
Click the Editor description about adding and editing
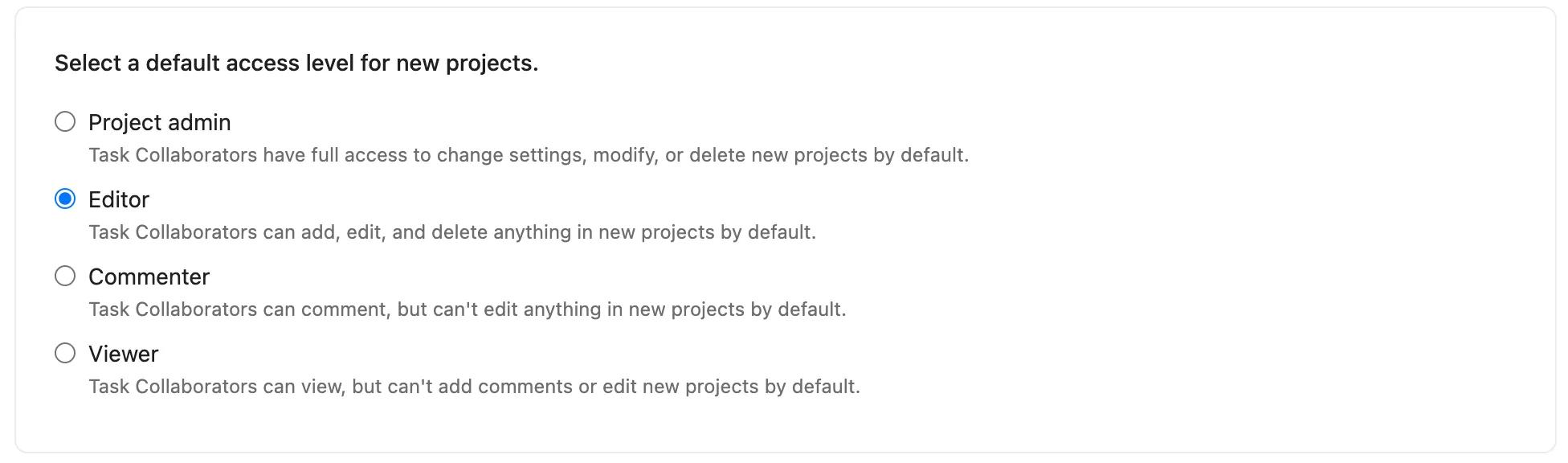click(451, 232)
